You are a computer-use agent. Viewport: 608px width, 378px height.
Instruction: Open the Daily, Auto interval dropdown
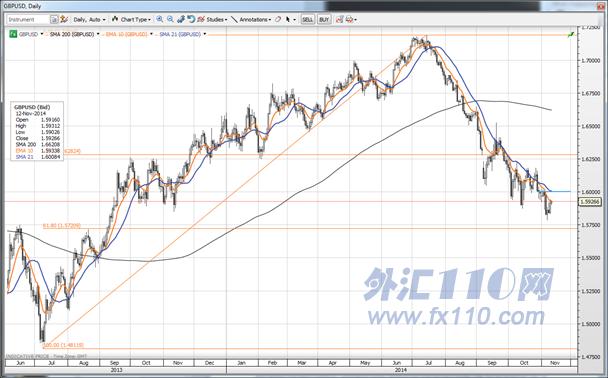89,19
